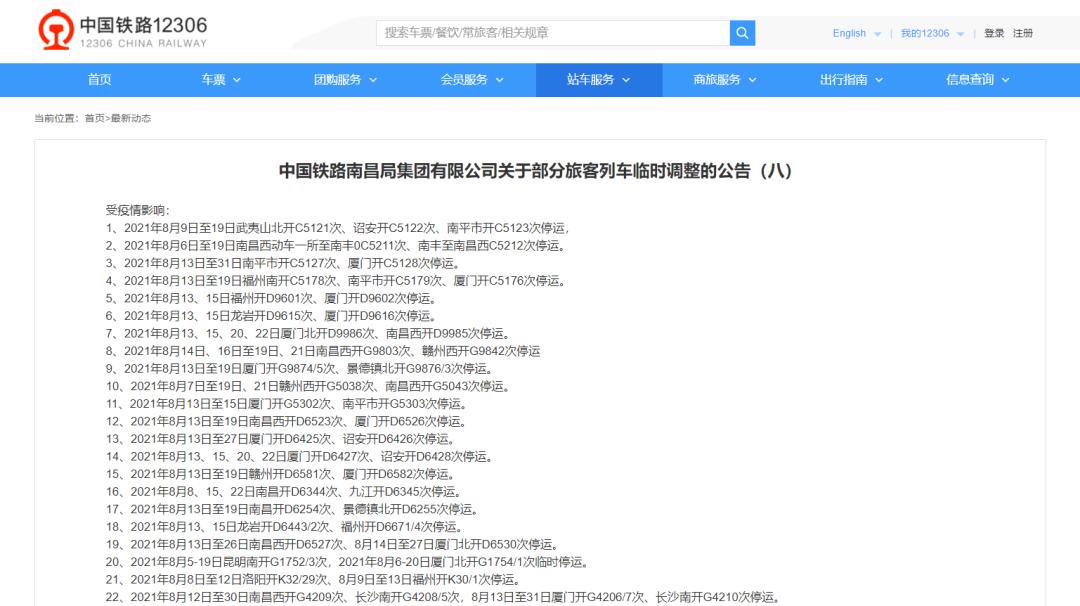
Task: Click the China Railway 12306 logo
Action: [124, 32]
